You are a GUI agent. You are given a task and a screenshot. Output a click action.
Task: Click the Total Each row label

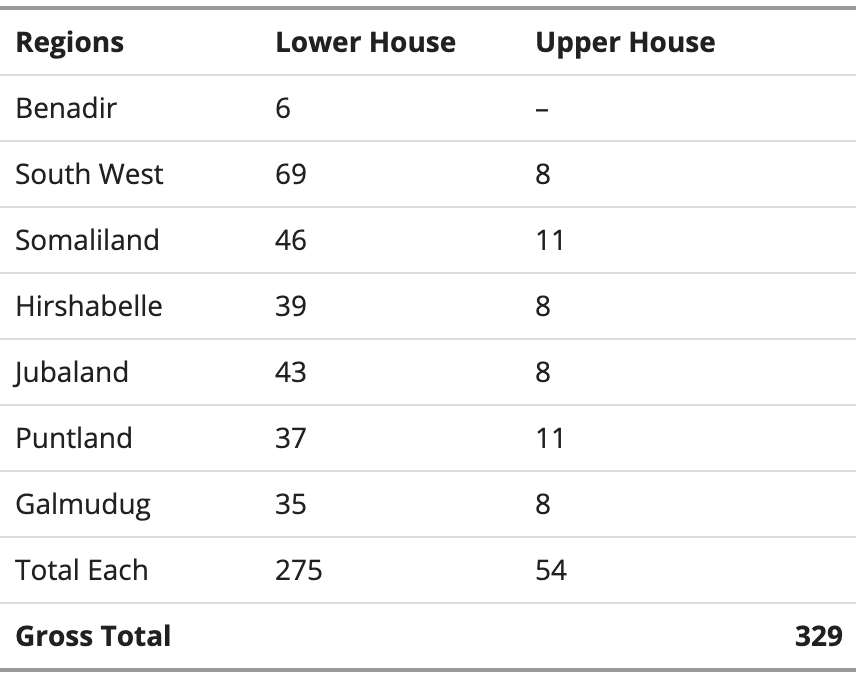pos(82,570)
